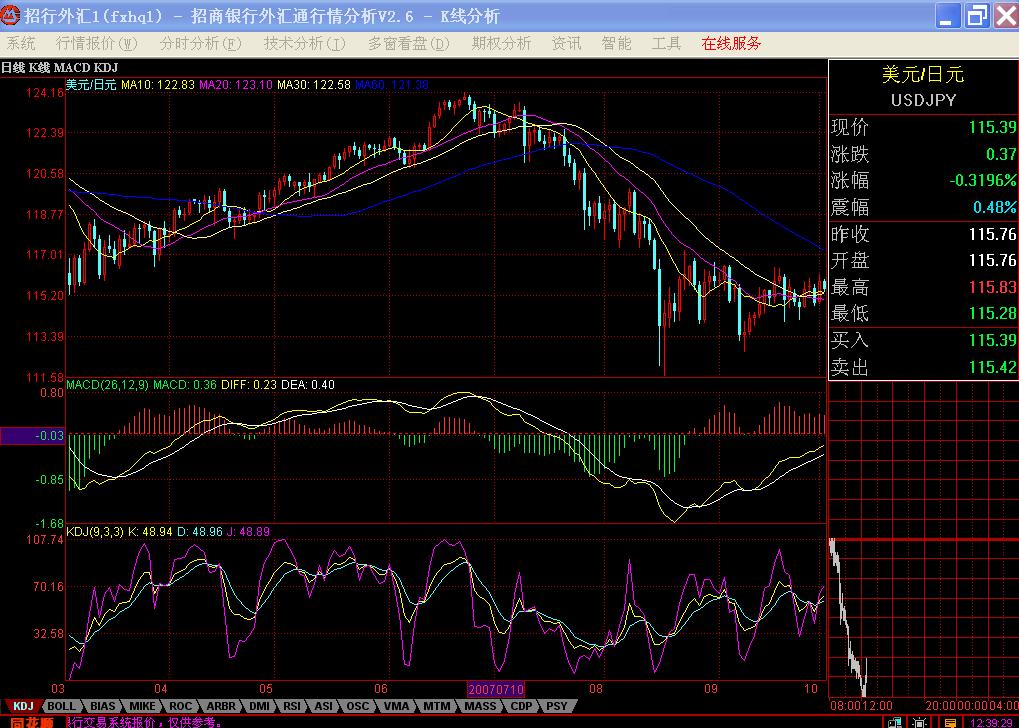The image size is (1019, 728).
Task: Switch to the DMI indicator tab
Action: [x=259, y=706]
